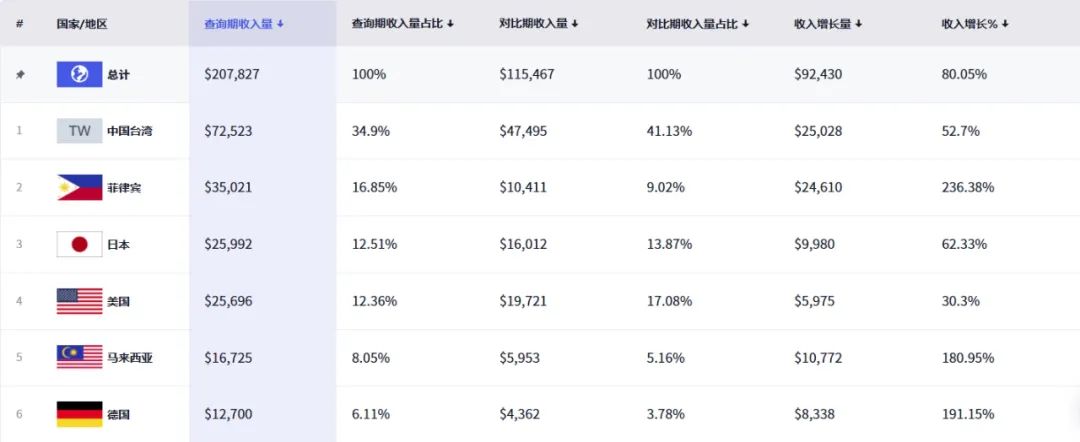Viewport: 1080px width, 442px height.
Task: Select the 马来西亚 row label
Action: point(130,357)
